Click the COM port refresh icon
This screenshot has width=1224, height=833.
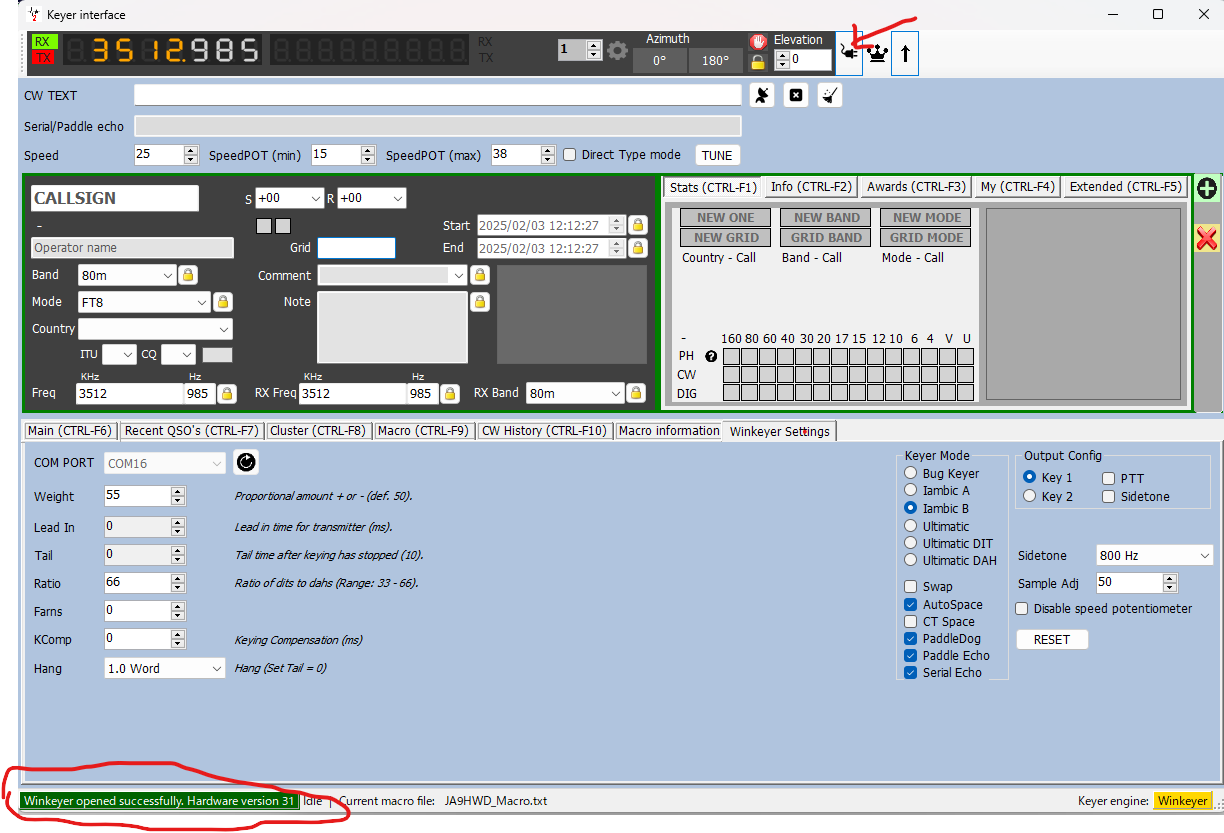245,462
